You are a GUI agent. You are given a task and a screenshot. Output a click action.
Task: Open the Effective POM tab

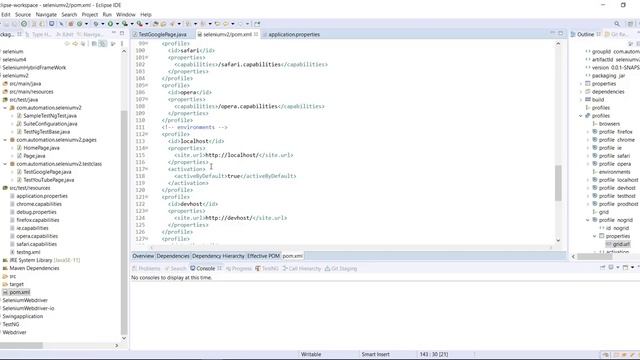264,256
